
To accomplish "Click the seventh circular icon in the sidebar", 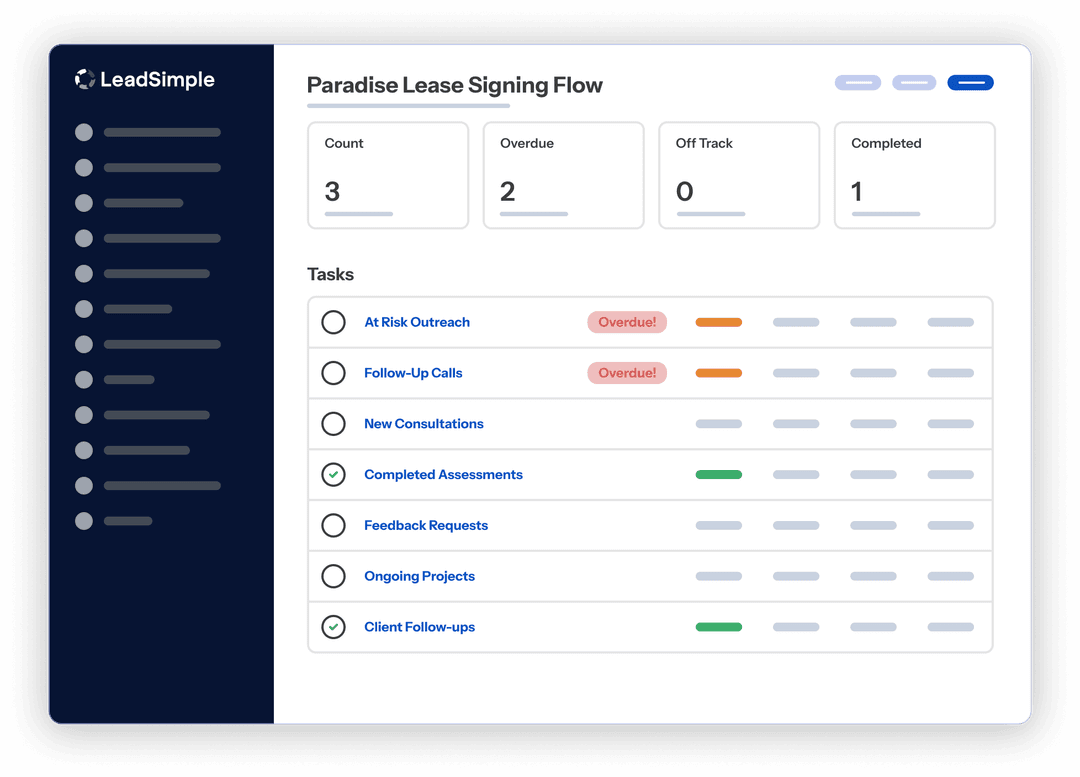I will pyautogui.click(x=84, y=344).
